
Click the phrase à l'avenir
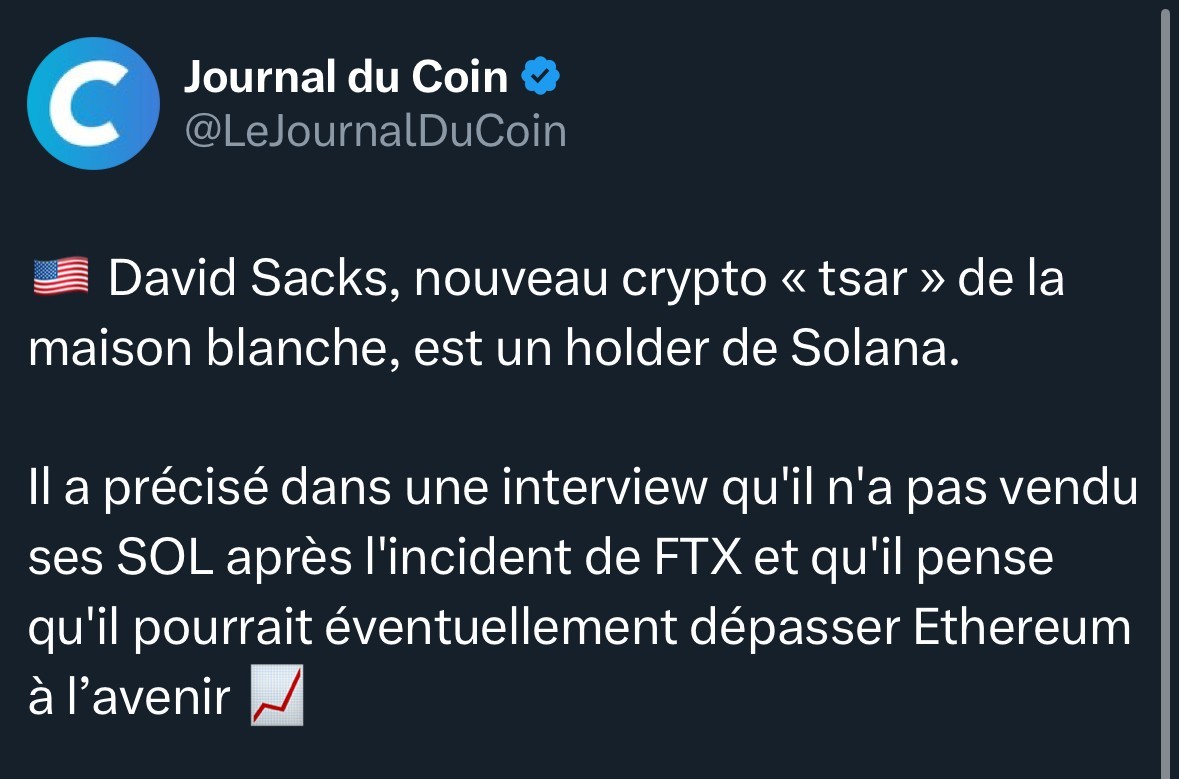pos(130,698)
